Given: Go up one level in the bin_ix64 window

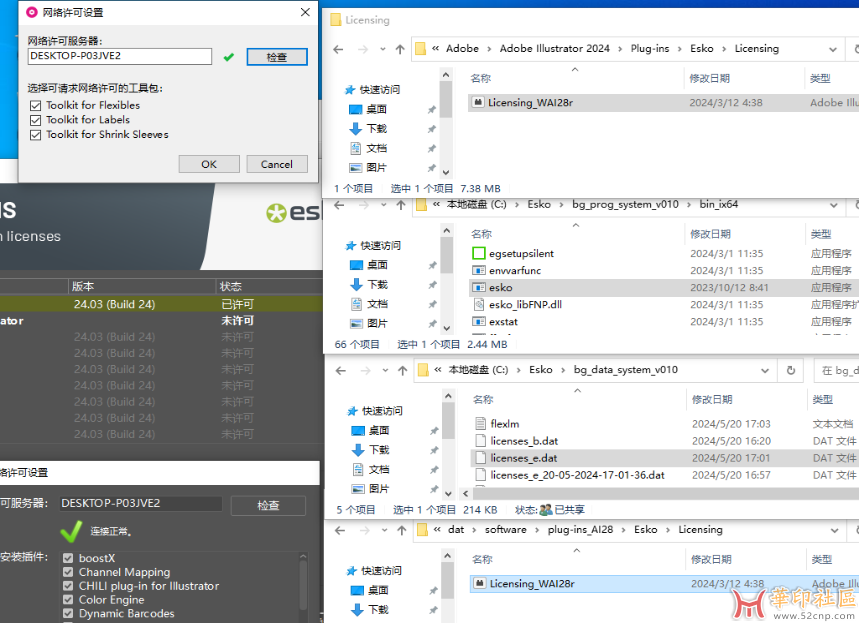Looking at the screenshot, I should [401, 205].
